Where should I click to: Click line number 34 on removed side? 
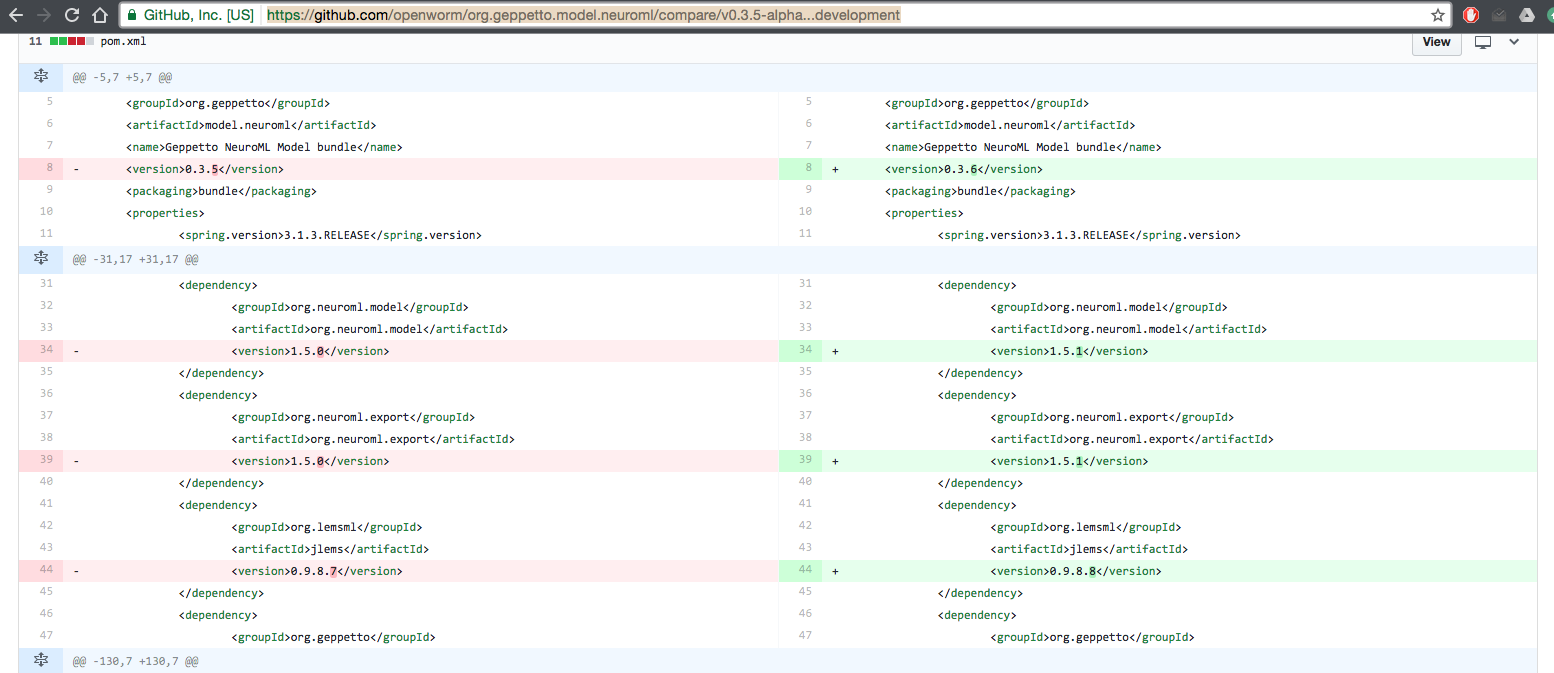41,351
